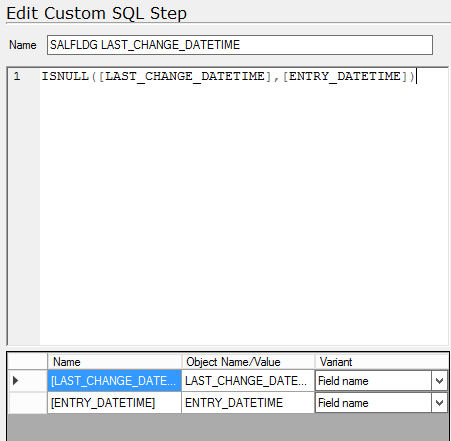Click the LAST_CHANGE_DATE... object value cell
This screenshot has height=441, width=451.
click(x=248, y=381)
